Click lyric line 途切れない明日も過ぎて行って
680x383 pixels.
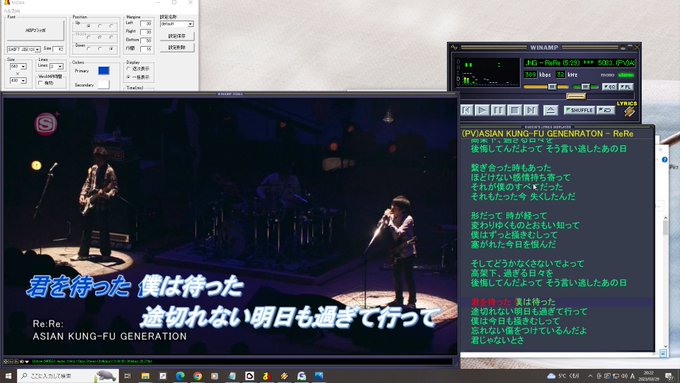click(529, 311)
